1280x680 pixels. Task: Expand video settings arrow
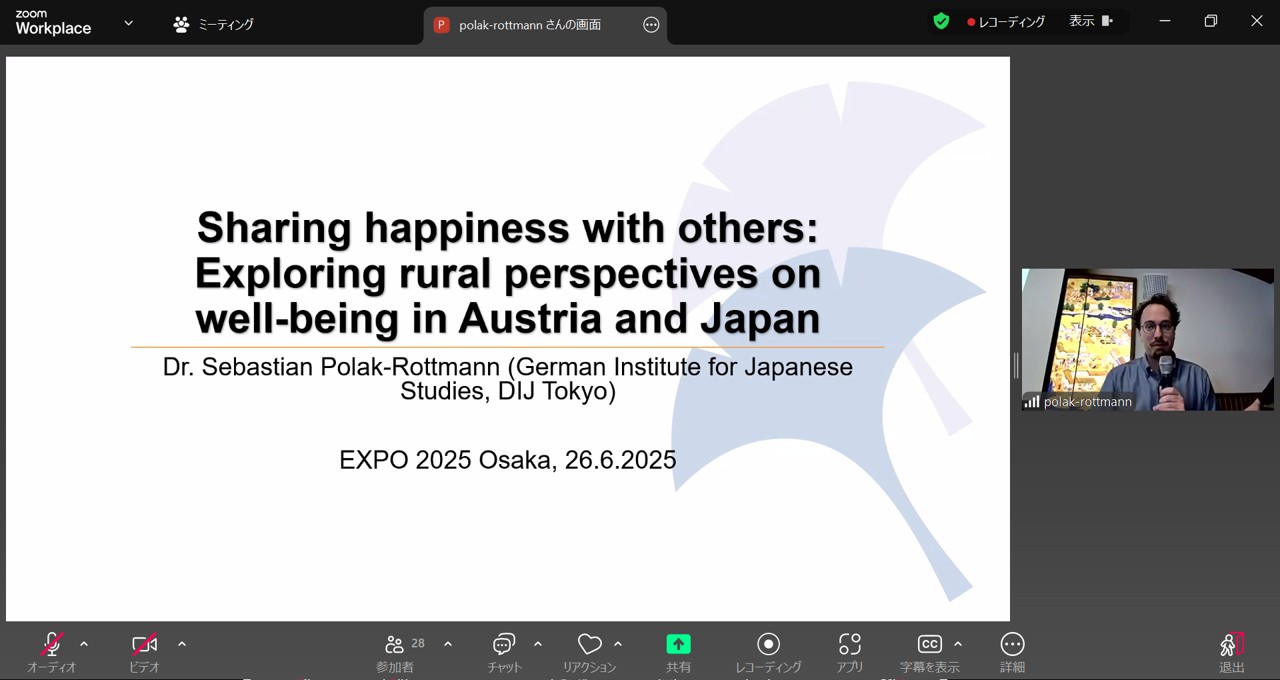[182, 644]
